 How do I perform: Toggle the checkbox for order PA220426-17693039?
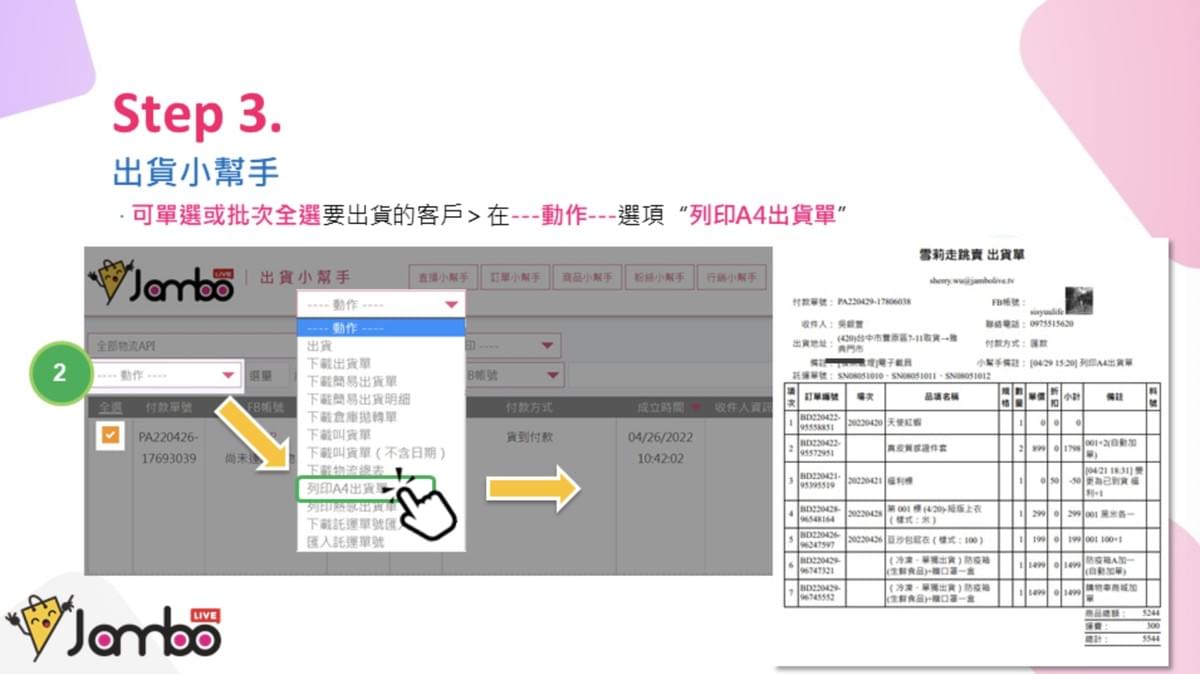(x=110, y=435)
